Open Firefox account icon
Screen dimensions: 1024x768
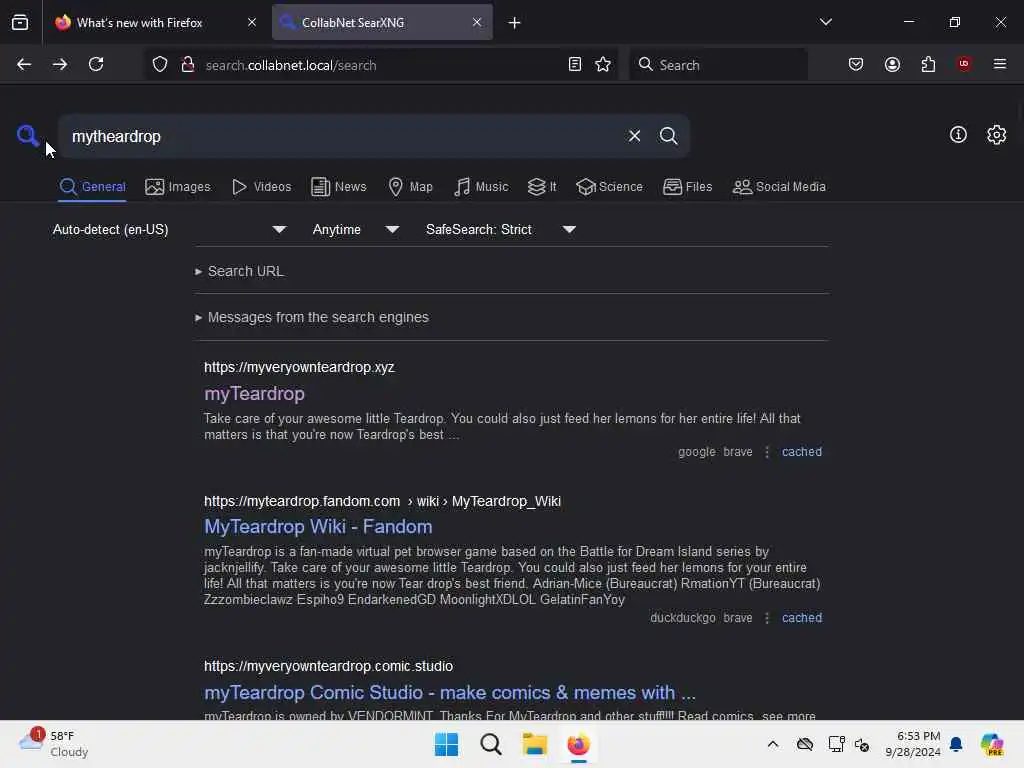point(892,64)
